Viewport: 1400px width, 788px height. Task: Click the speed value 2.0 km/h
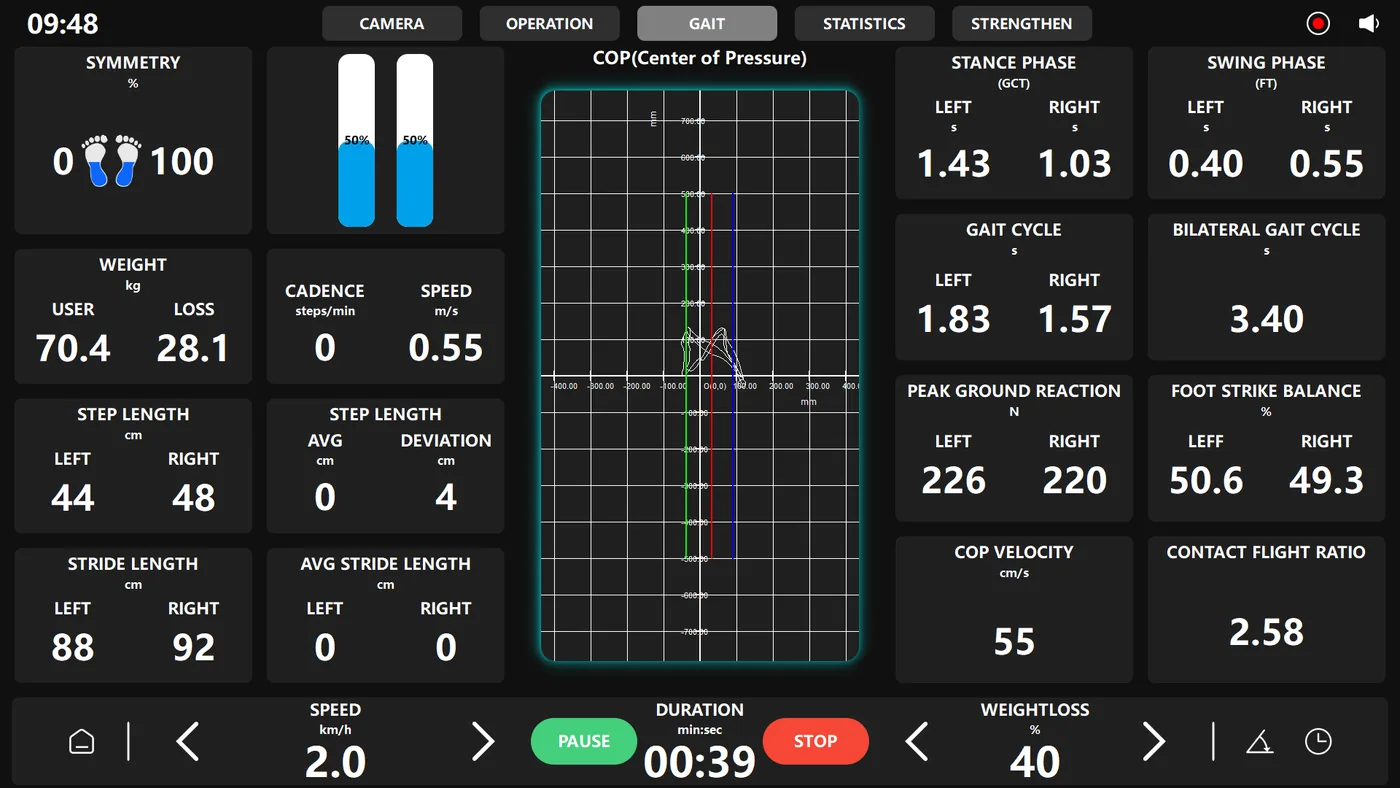335,762
